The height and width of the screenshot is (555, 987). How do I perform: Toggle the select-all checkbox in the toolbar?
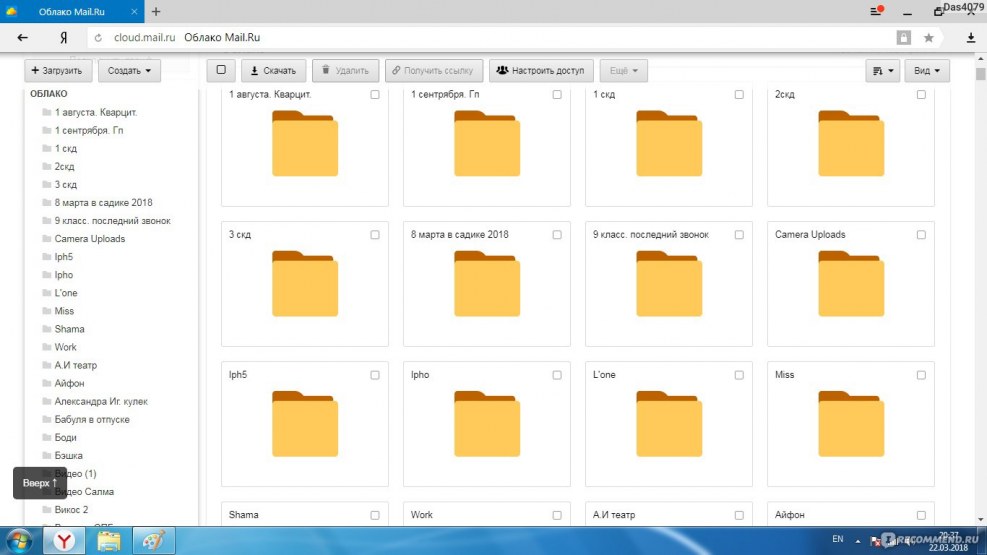221,71
